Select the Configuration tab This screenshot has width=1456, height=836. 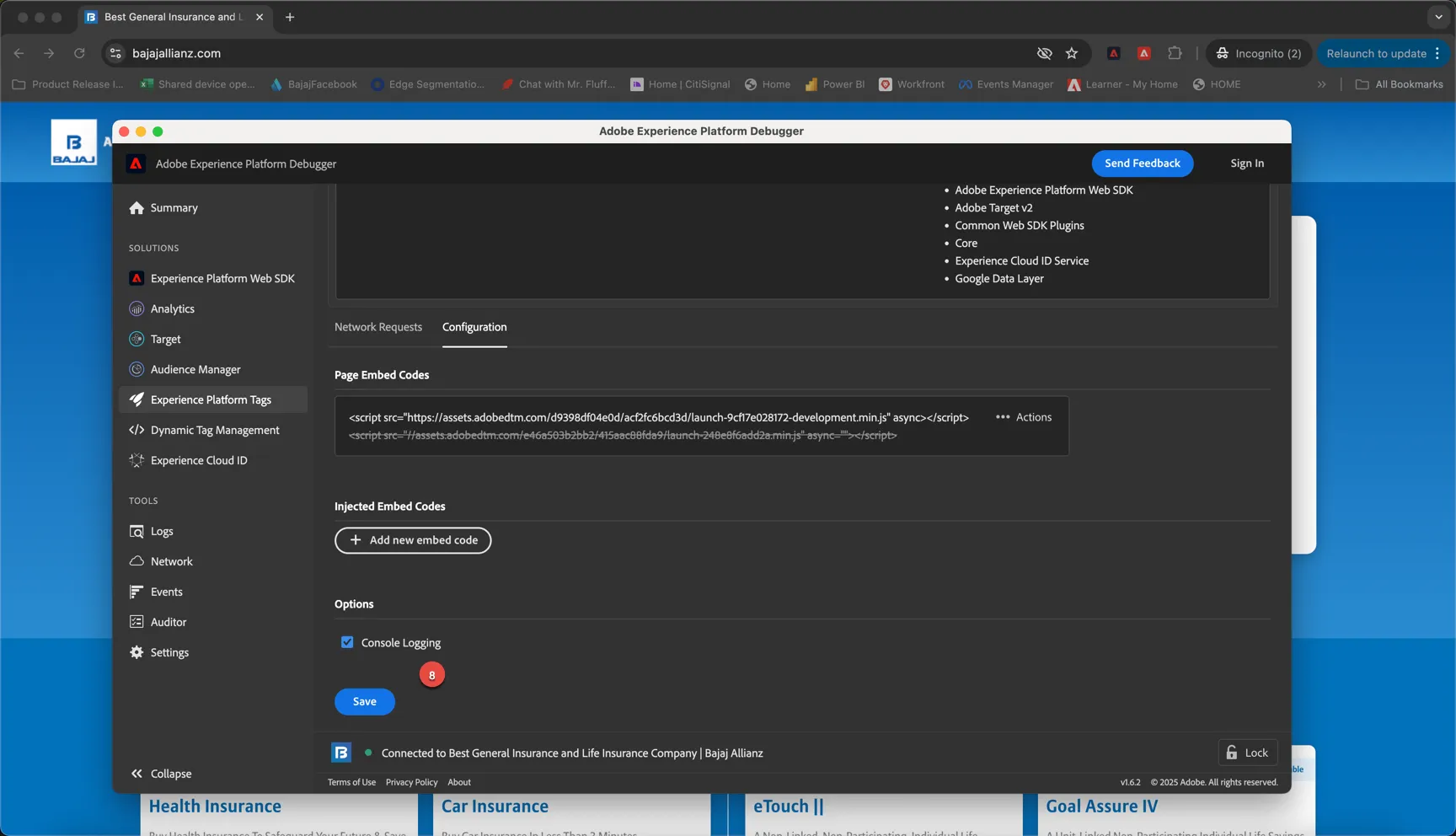coord(474,327)
